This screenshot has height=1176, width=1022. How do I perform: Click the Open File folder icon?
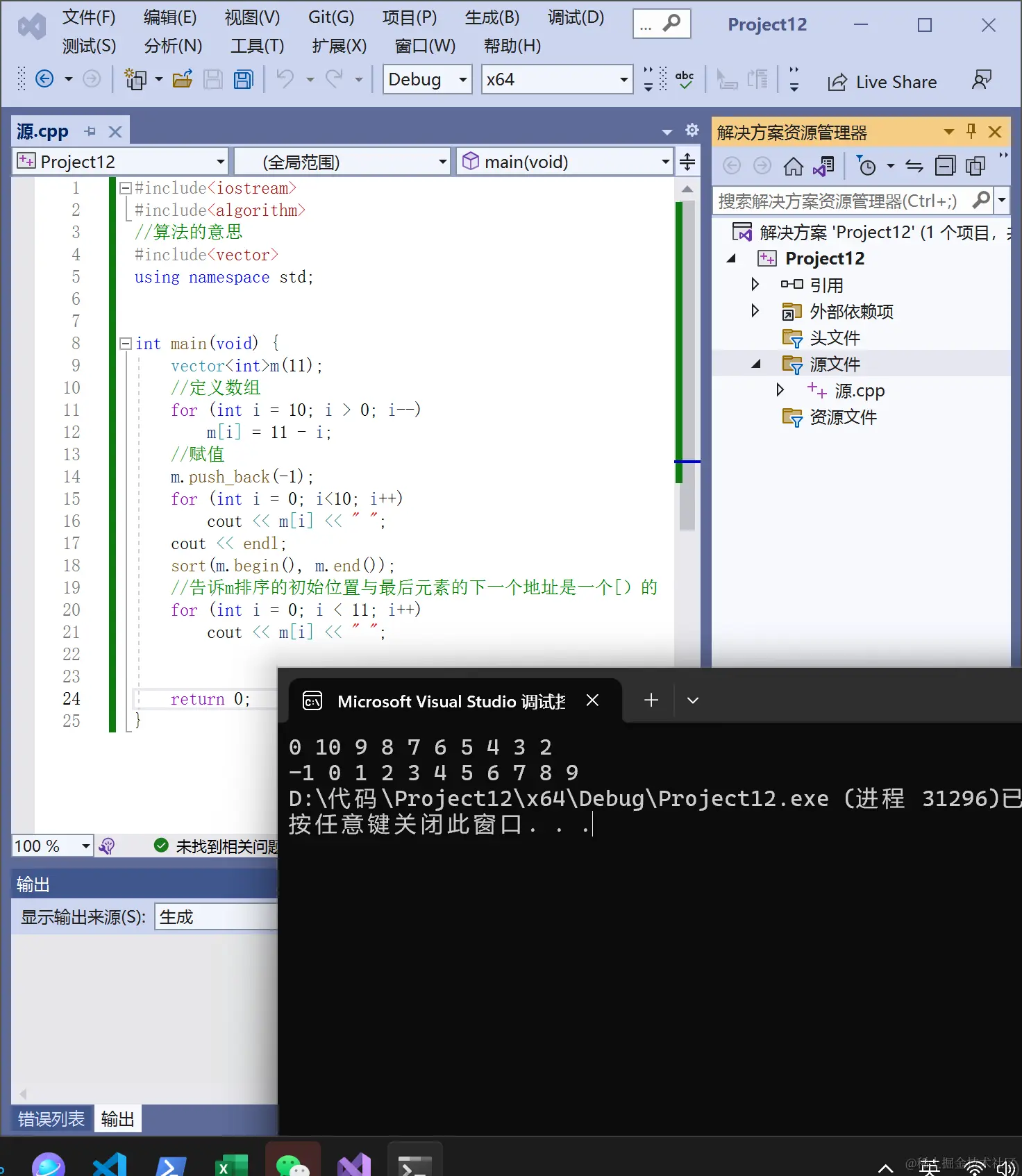[x=183, y=79]
